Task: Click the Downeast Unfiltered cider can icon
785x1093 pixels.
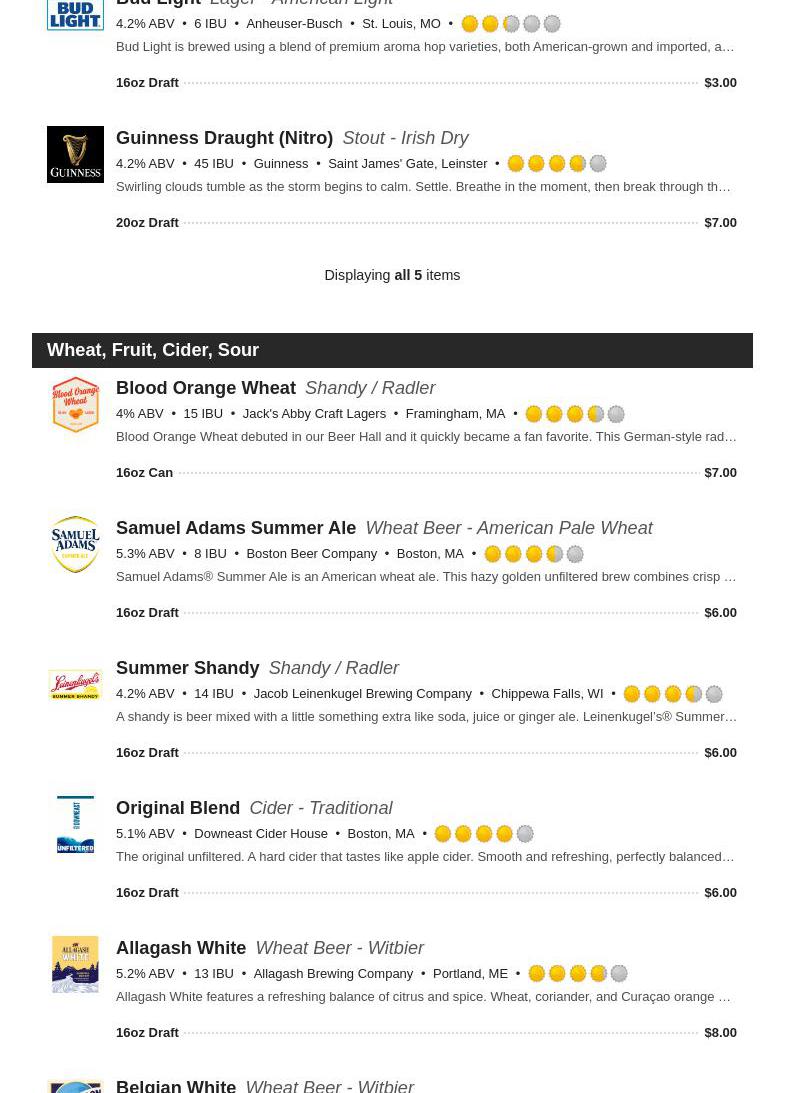Action: click(75, 824)
